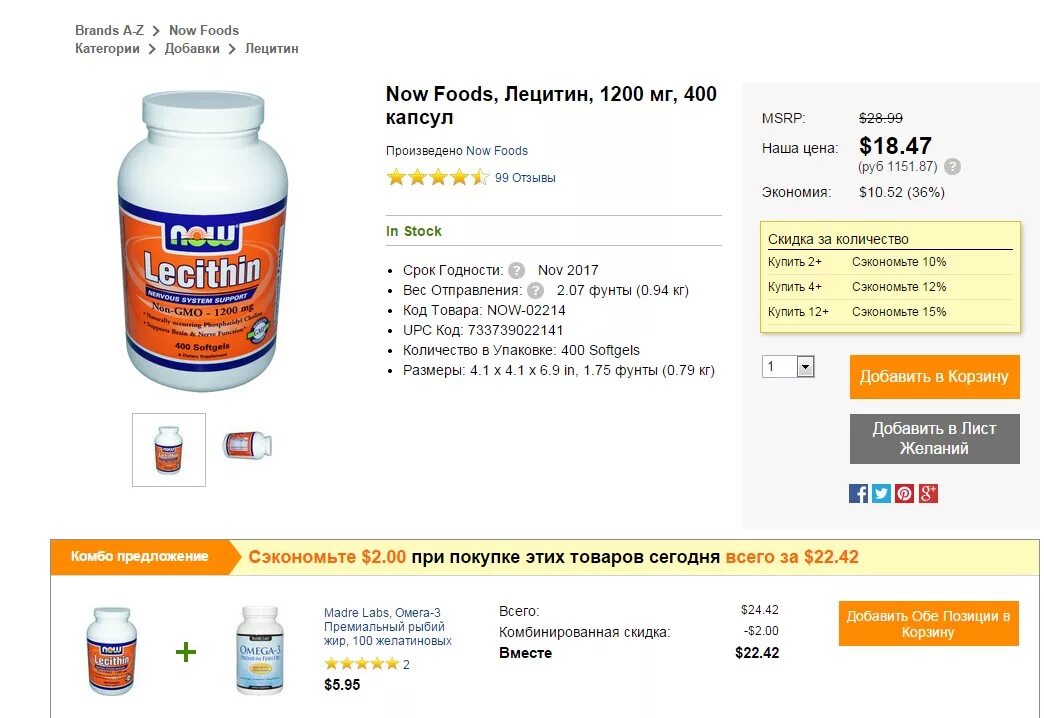Click the star rating icons

(437, 177)
